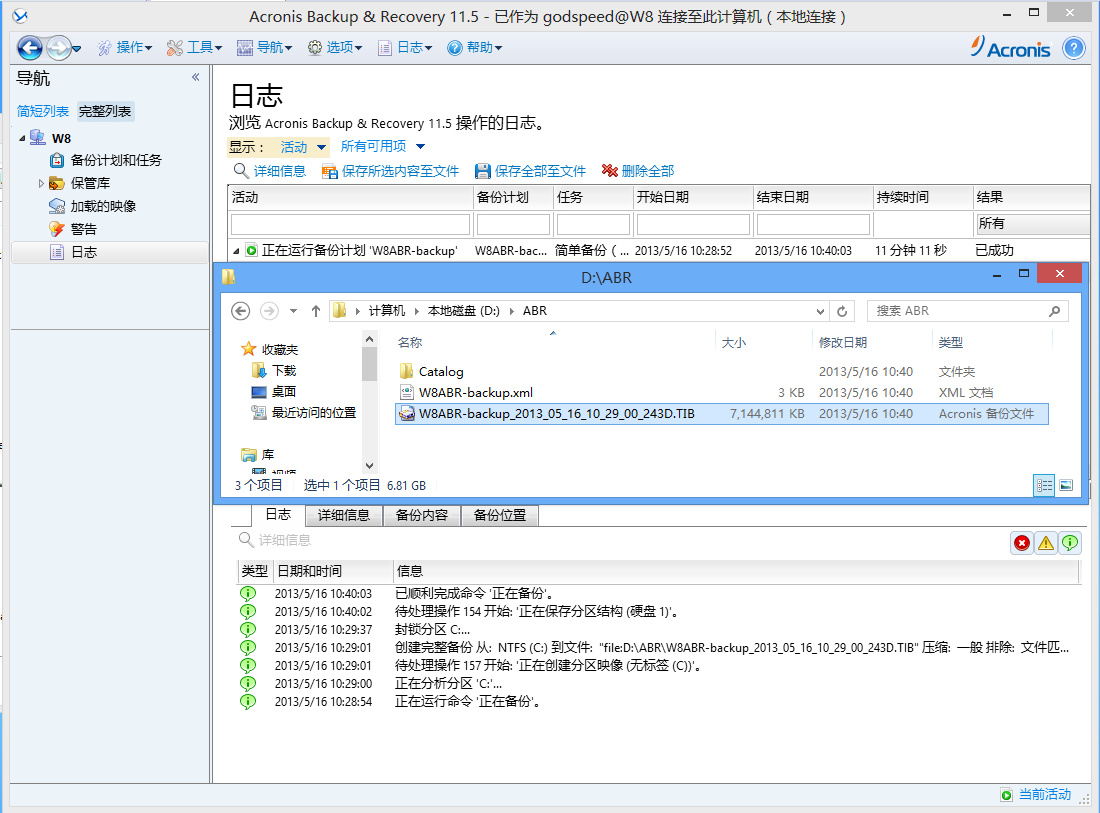Open the Acronis help question mark icon
Image resolution: width=1100 pixels, height=813 pixels.
(x=1073, y=48)
